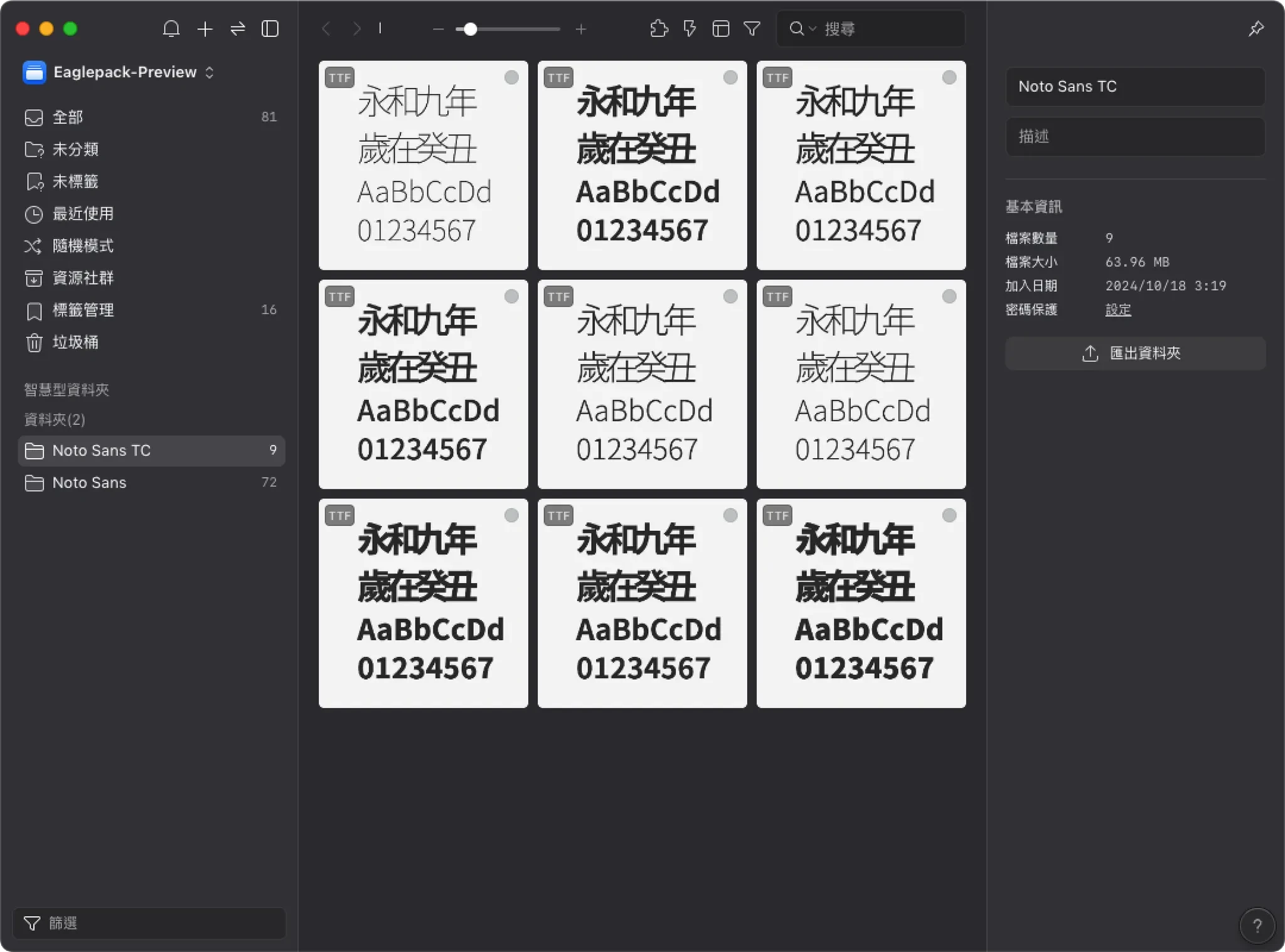Screen dimensions: 1285x952
Task: Toggle the sidebar panel icon
Action: click(270, 29)
